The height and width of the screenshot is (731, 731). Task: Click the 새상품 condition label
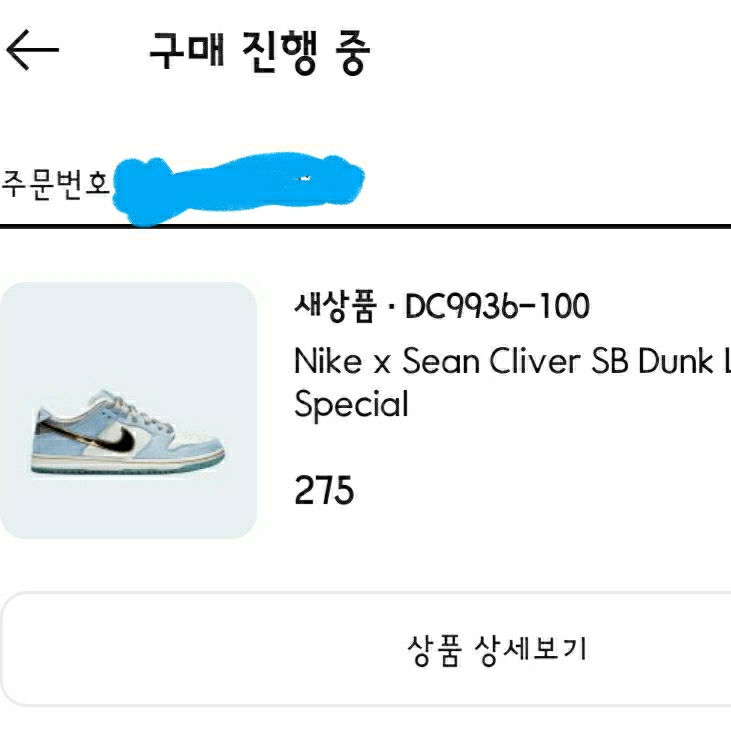(335, 307)
